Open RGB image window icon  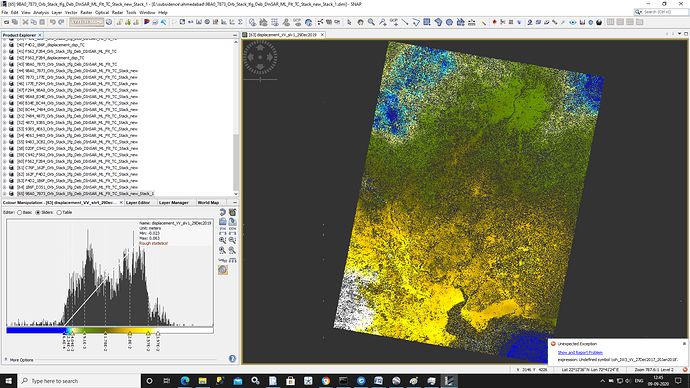[147, 22]
